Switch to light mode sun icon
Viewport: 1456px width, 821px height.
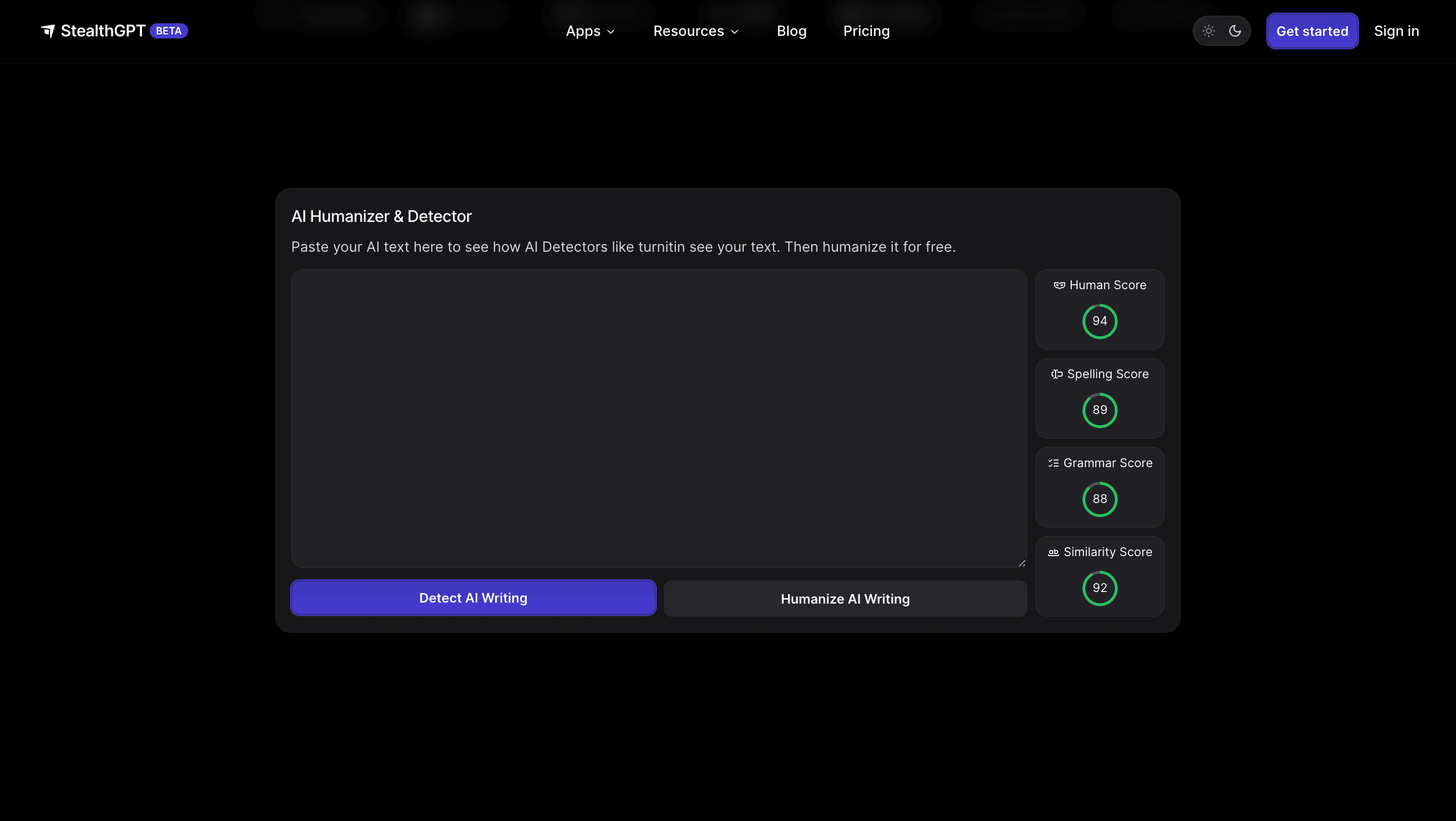point(1208,31)
